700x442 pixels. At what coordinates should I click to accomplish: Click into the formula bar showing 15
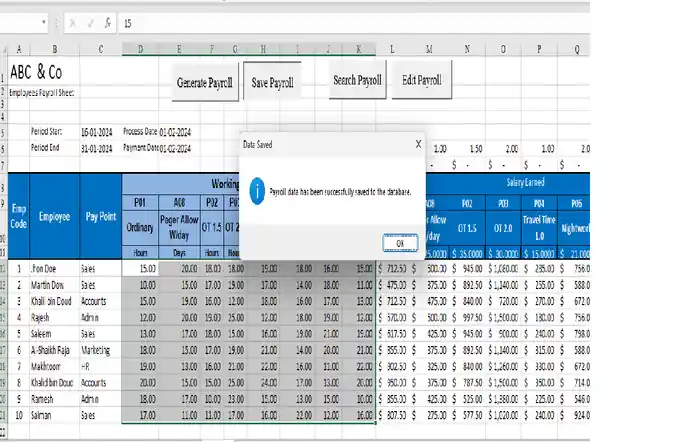353,24
